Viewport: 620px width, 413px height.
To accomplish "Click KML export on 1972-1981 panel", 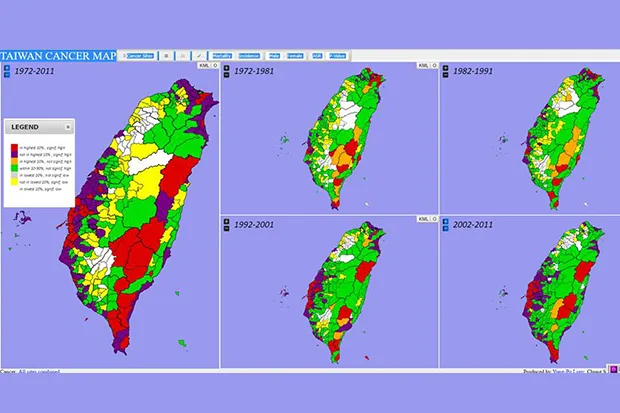I will tap(423, 65).
